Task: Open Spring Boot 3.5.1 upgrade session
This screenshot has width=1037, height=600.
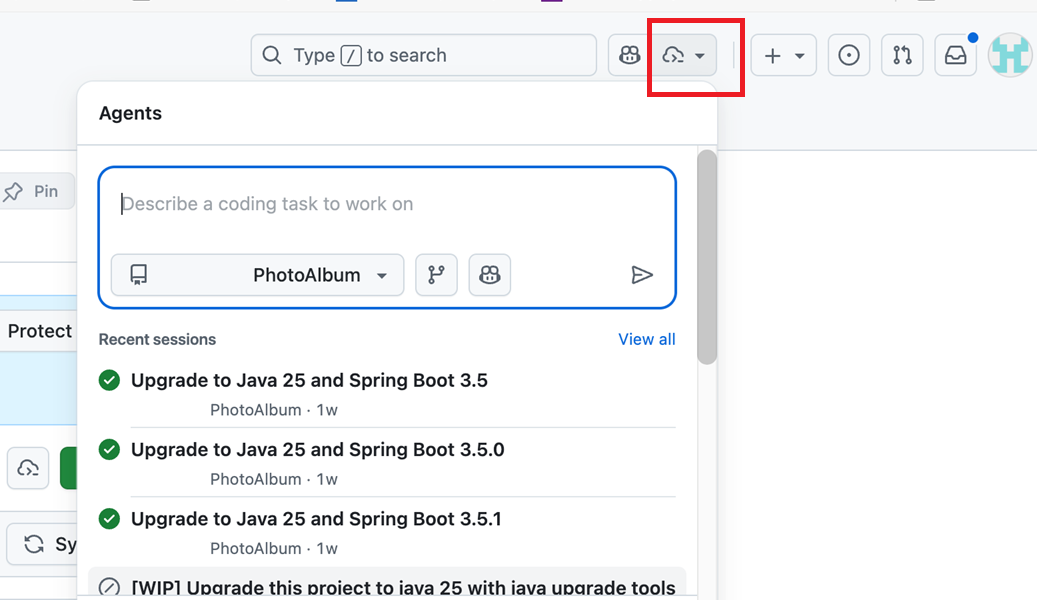Action: pyautogui.click(x=316, y=519)
